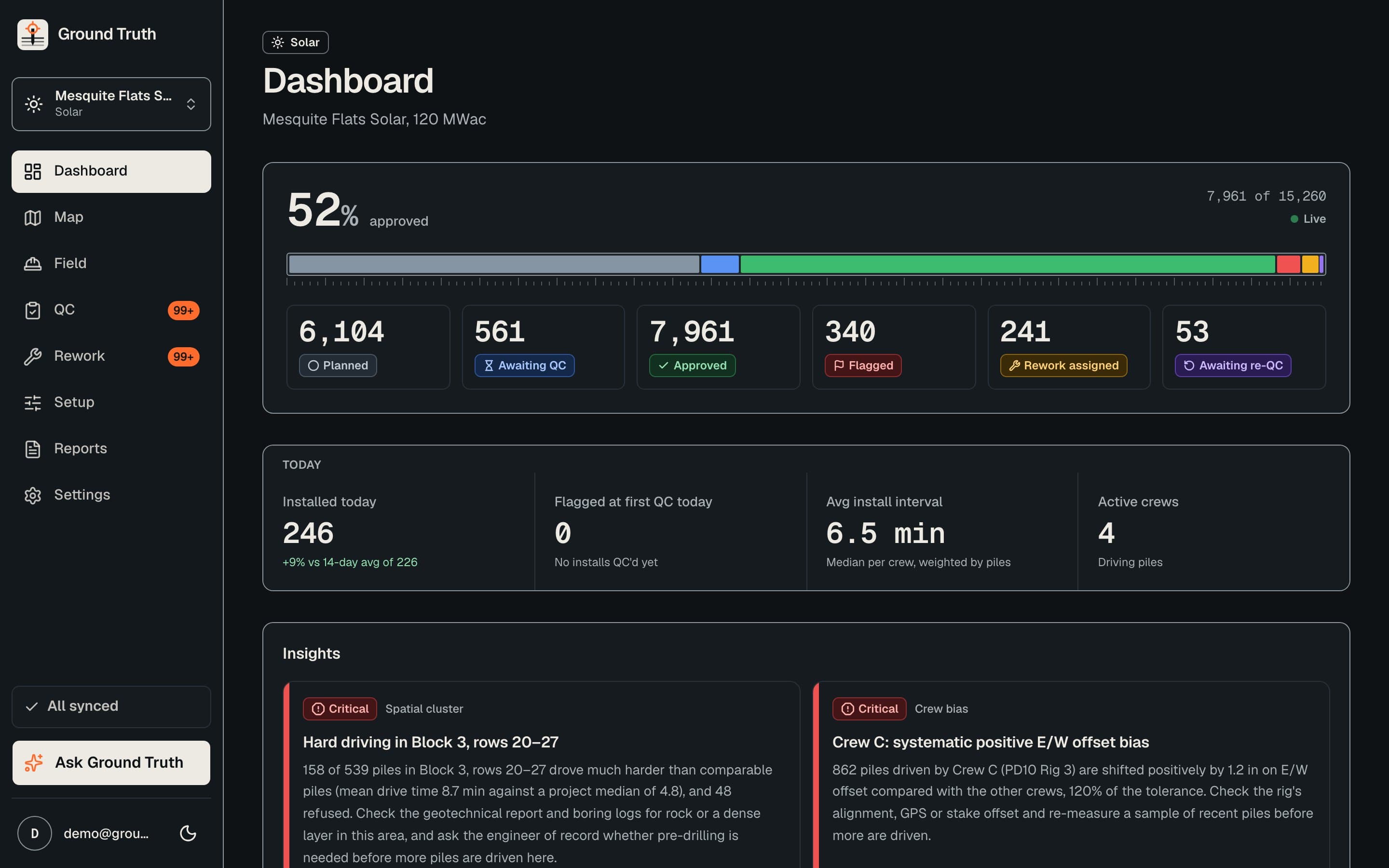This screenshot has width=1389, height=868.
Task: Click the '7,961 of 15,260' count text
Action: [x=1266, y=196]
